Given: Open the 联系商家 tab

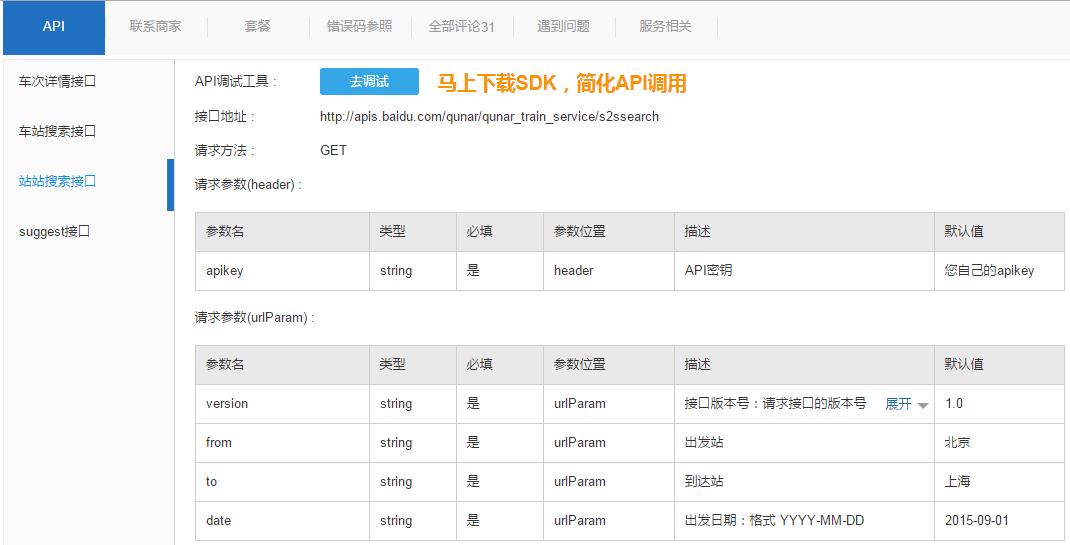Looking at the screenshot, I should (x=155, y=27).
